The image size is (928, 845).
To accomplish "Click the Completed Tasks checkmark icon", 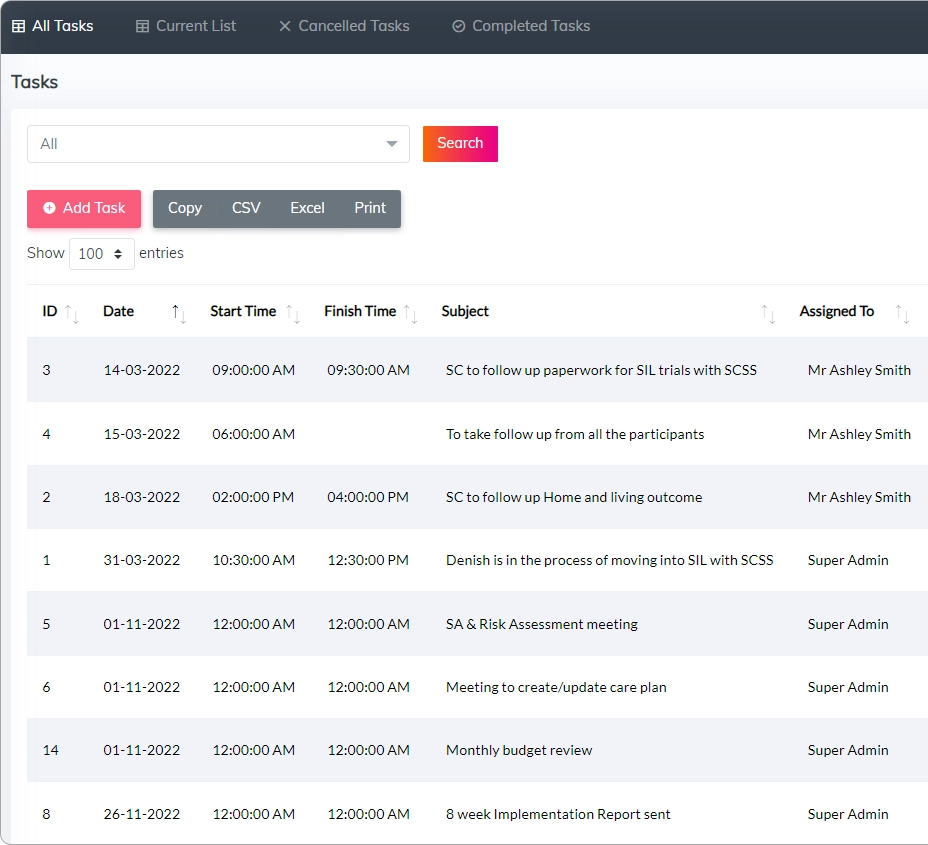I will click(x=459, y=26).
